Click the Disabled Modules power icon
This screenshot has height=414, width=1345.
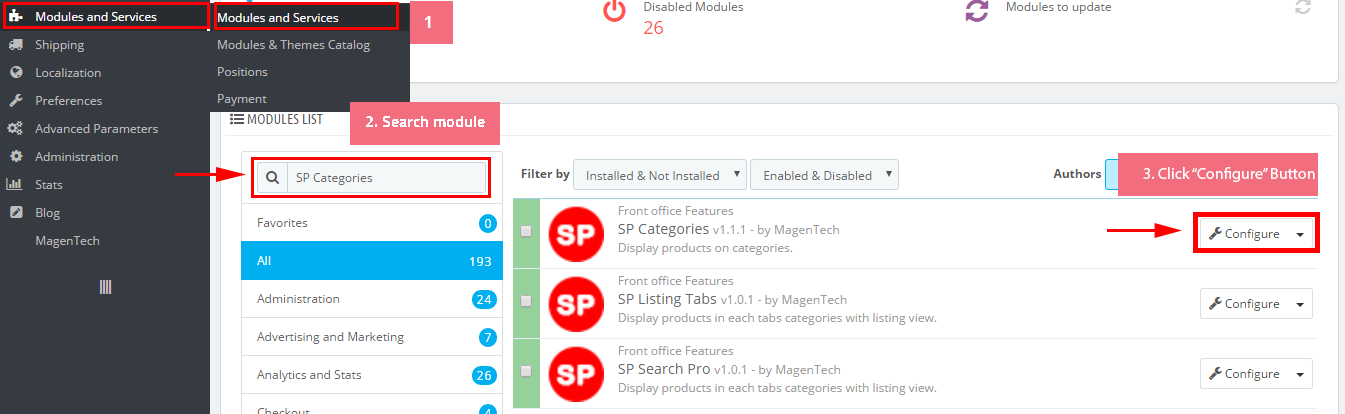(x=615, y=11)
